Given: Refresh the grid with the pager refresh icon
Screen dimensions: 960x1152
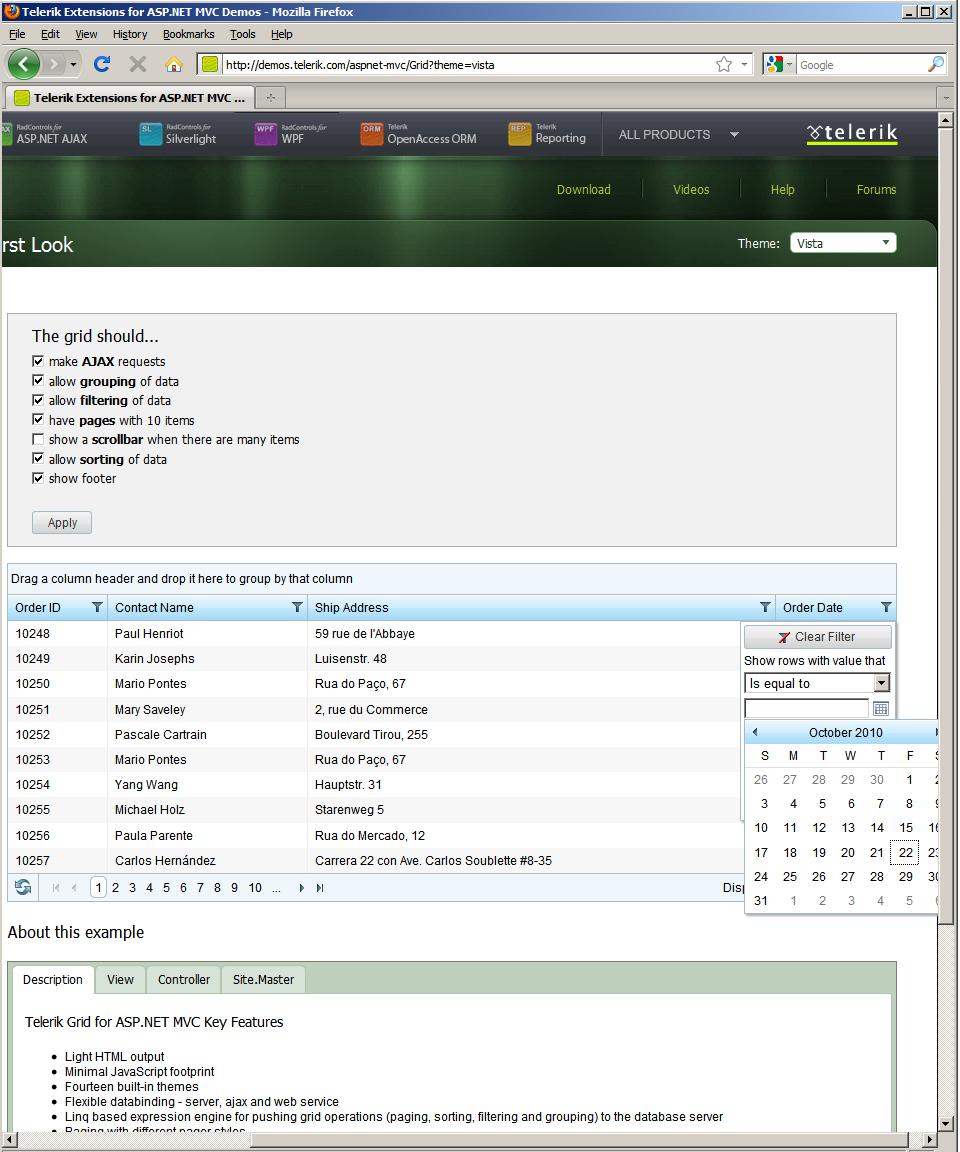Looking at the screenshot, I should (x=23, y=888).
